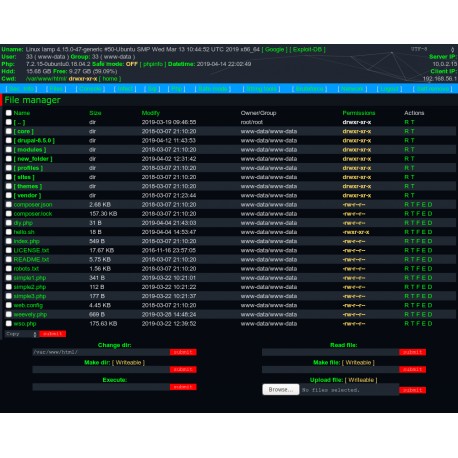This screenshot has height=458, width=458.
Task: Tick the select-all checkbox beside Name header
Action: click(x=9, y=113)
